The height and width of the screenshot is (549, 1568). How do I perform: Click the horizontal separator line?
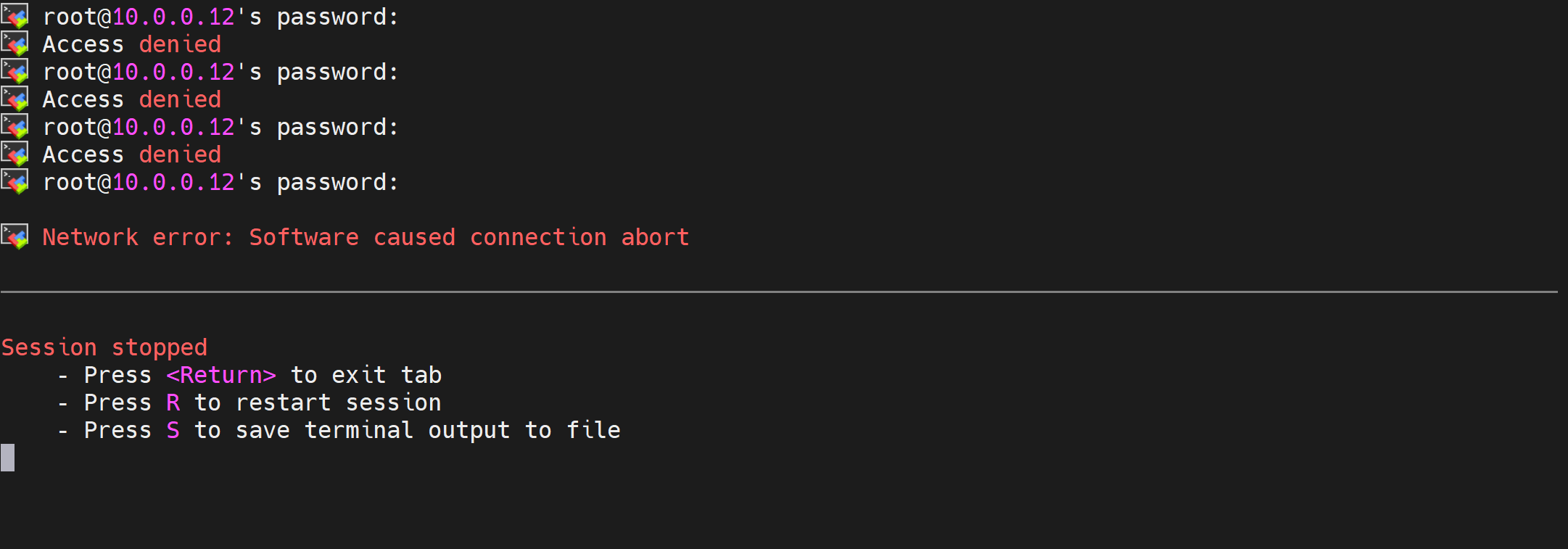(x=779, y=292)
